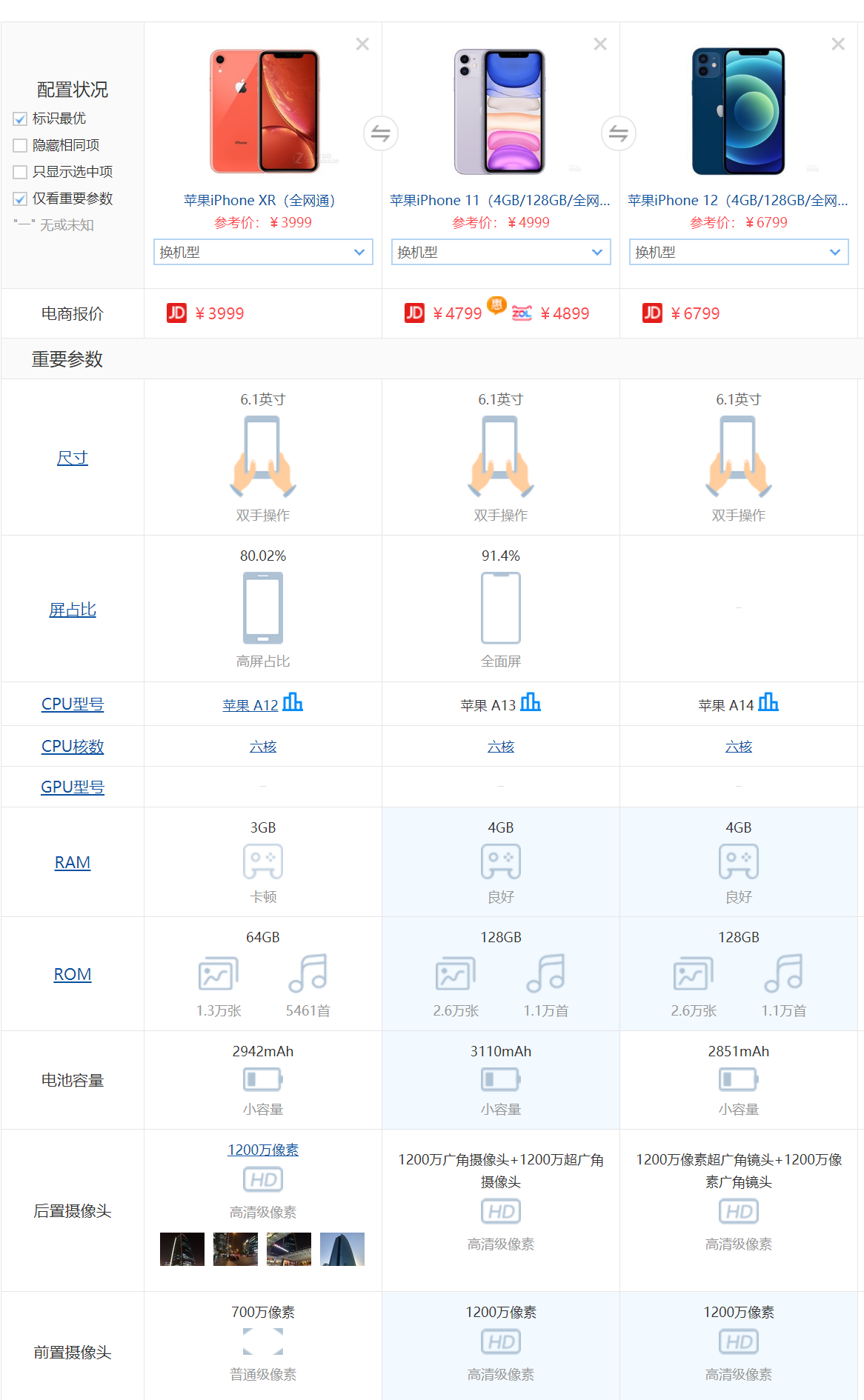Open benchmark chart icon next to 苹果 A13

[531, 701]
